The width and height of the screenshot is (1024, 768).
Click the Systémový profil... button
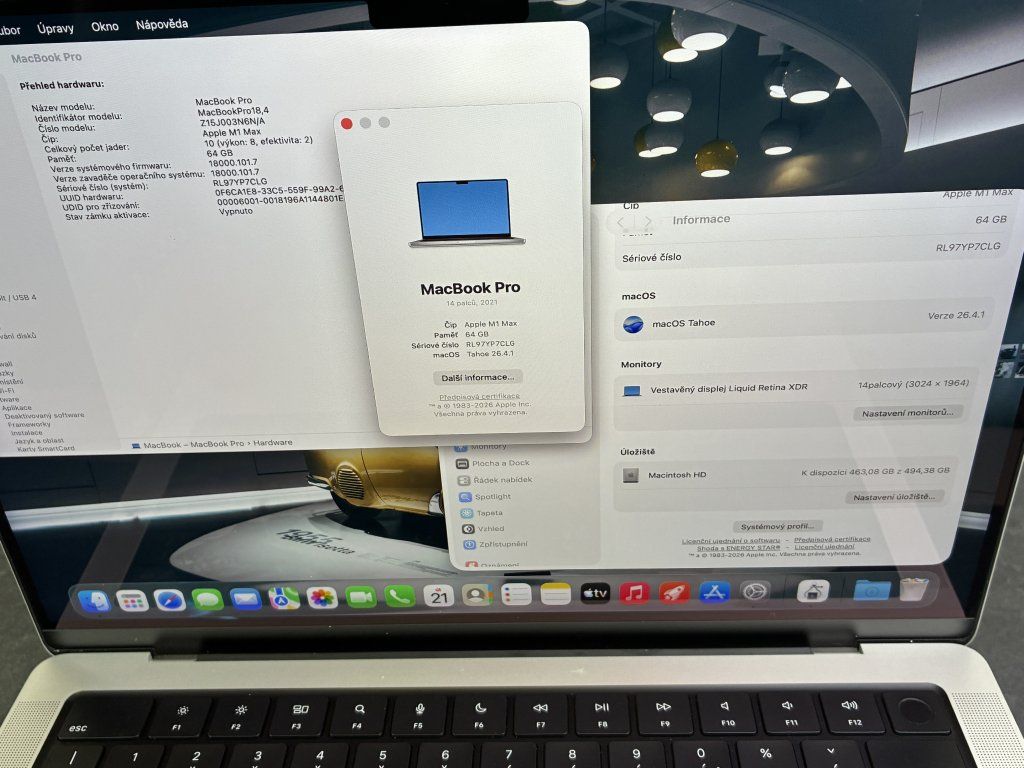click(x=777, y=526)
